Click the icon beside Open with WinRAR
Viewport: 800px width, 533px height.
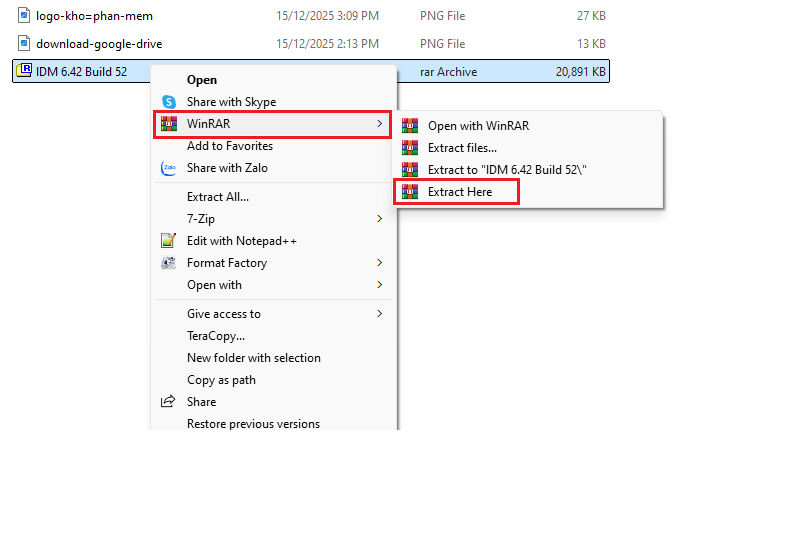pyautogui.click(x=409, y=126)
